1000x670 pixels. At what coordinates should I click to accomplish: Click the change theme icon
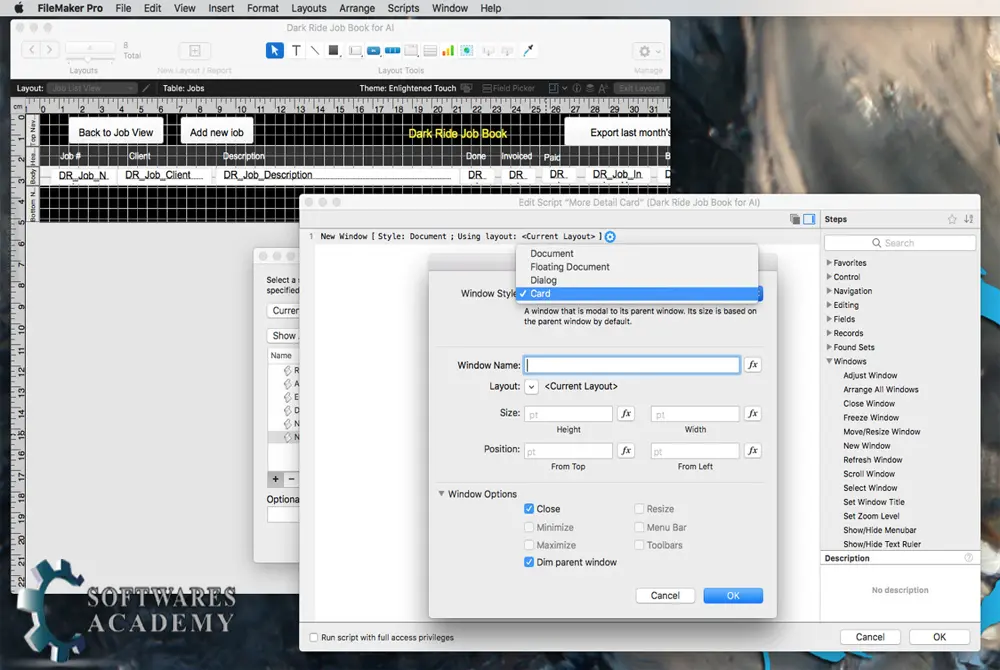click(467, 88)
